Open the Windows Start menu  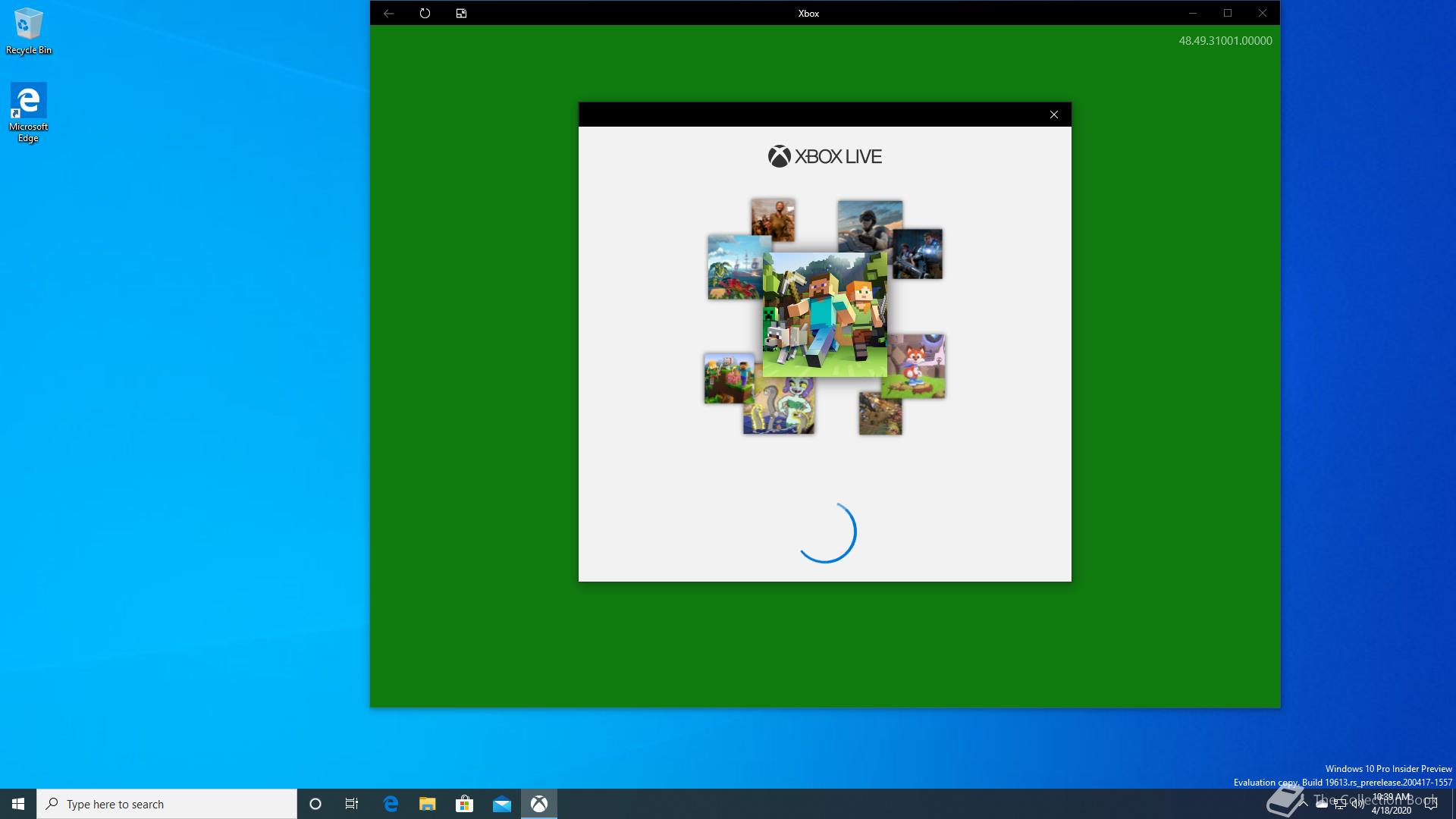coord(18,804)
